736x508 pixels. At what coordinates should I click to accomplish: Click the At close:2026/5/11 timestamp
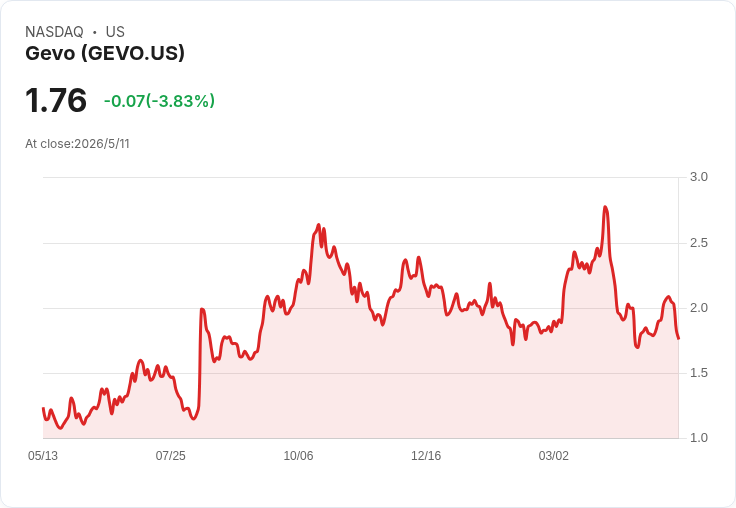pos(77,144)
